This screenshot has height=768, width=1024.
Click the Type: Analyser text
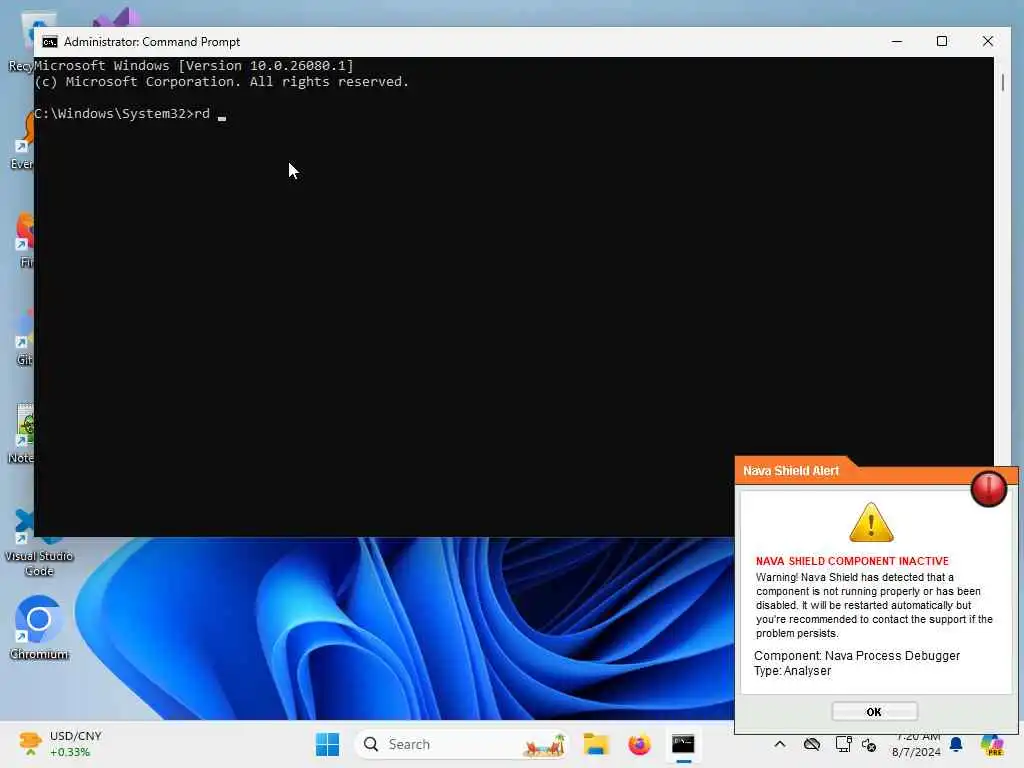pyautogui.click(x=792, y=671)
